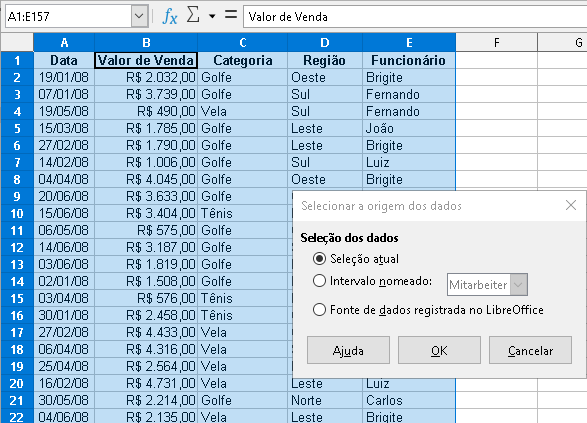Click the Ajuda button
This screenshot has width=587, height=423.
click(348, 350)
